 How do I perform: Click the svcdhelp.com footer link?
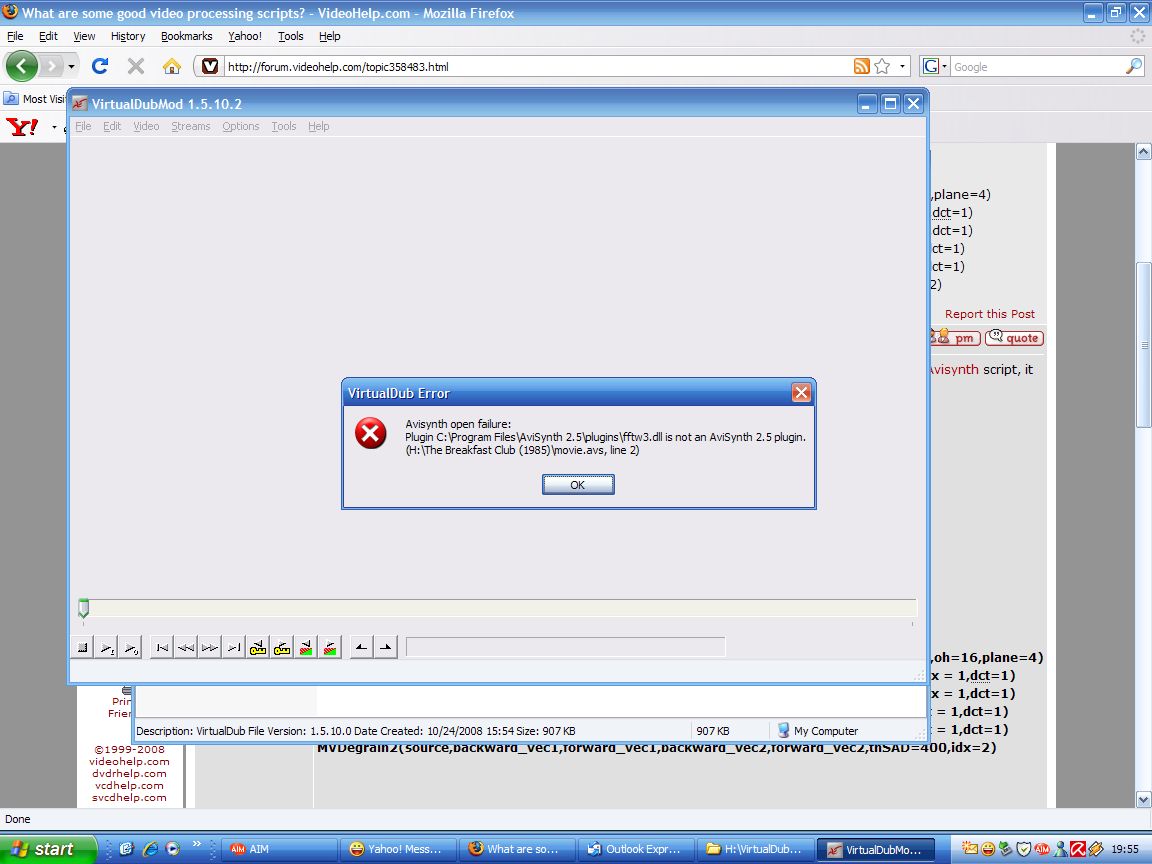coord(129,798)
